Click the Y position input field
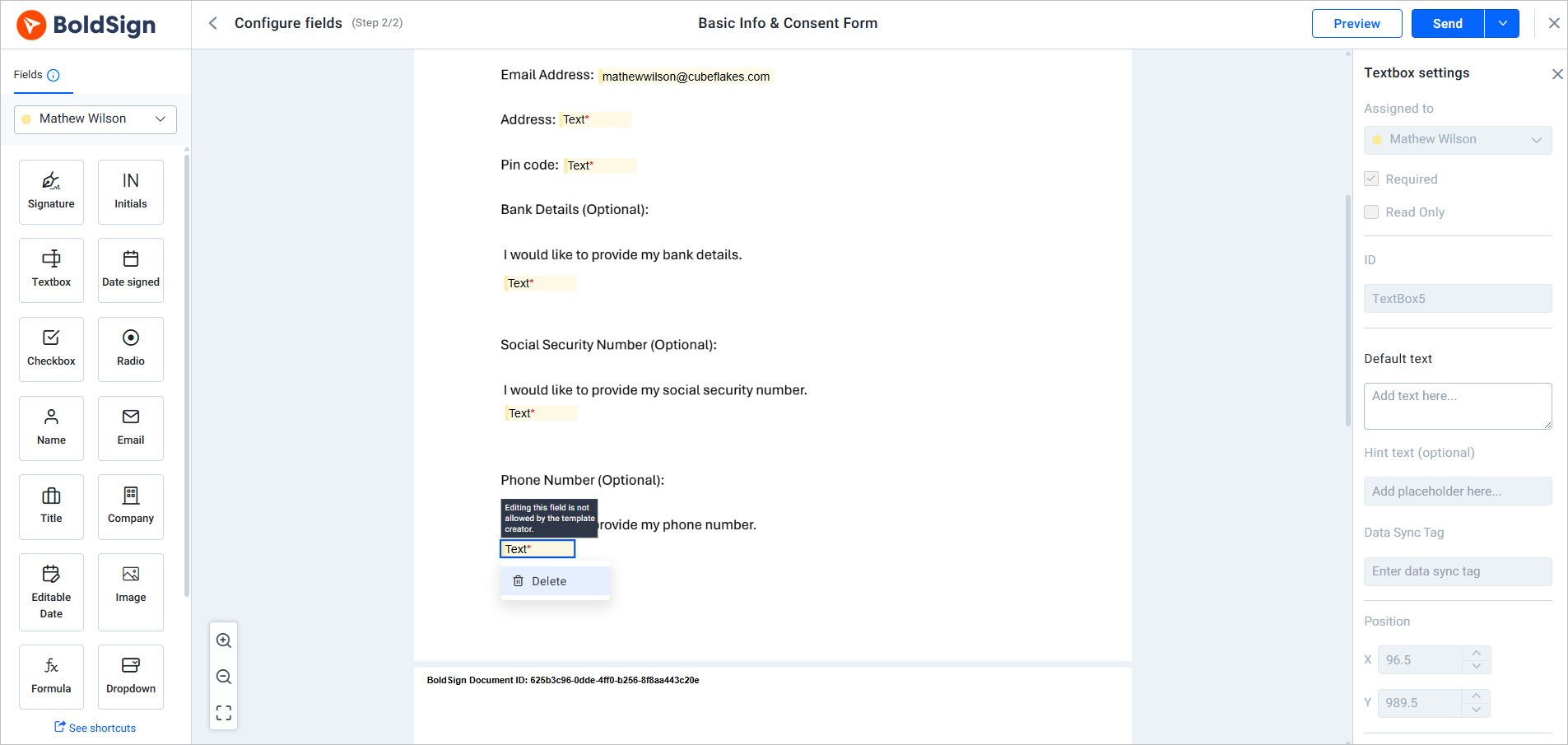 (x=1421, y=703)
